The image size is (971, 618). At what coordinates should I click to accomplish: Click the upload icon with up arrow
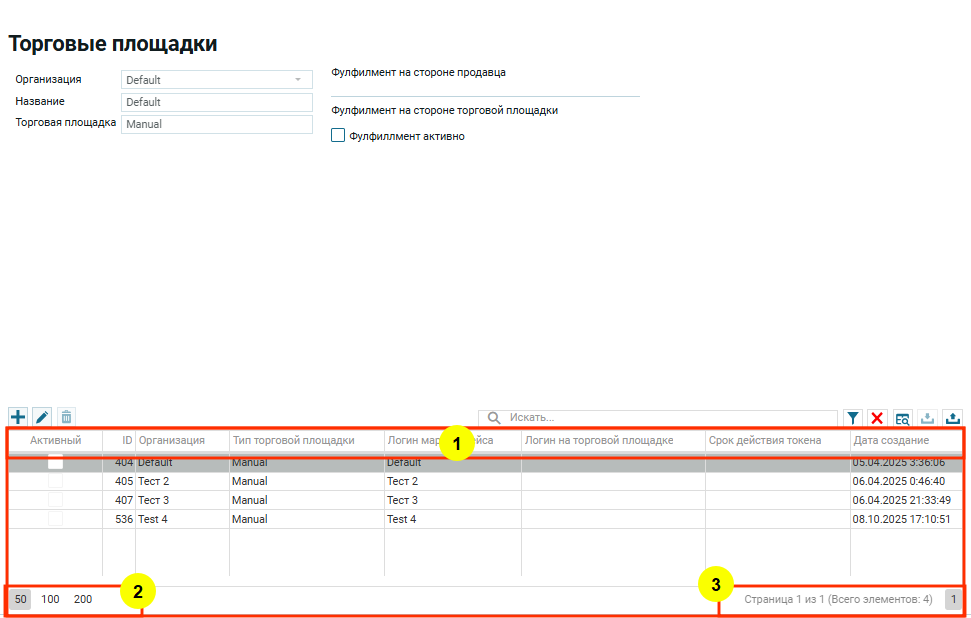952,418
